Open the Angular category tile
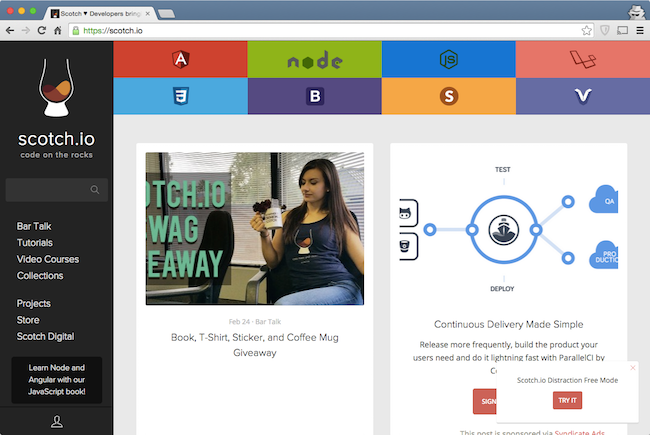The width and height of the screenshot is (650, 435). pyautogui.click(x=181, y=61)
